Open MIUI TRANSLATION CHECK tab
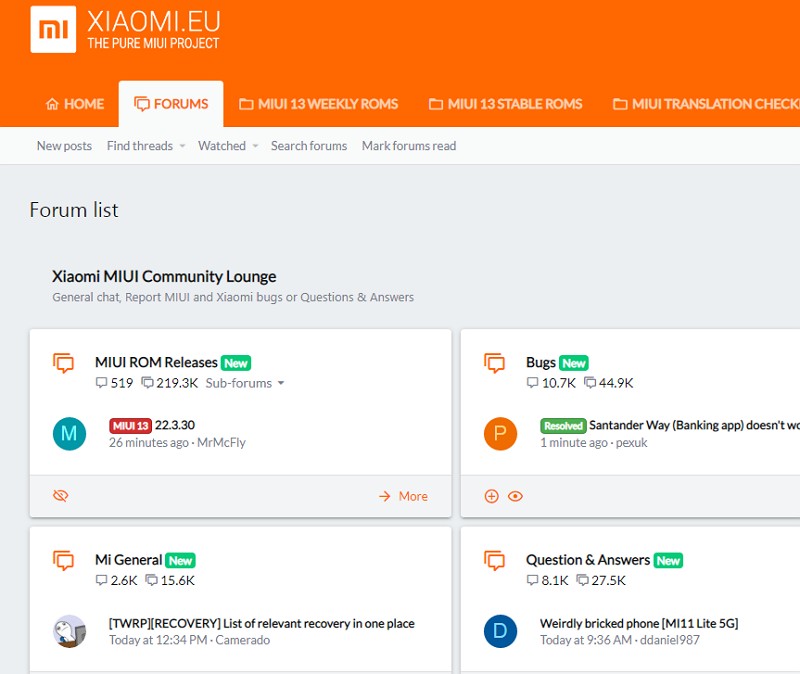Image resolution: width=800 pixels, height=674 pixels. [x=706, y=104]
